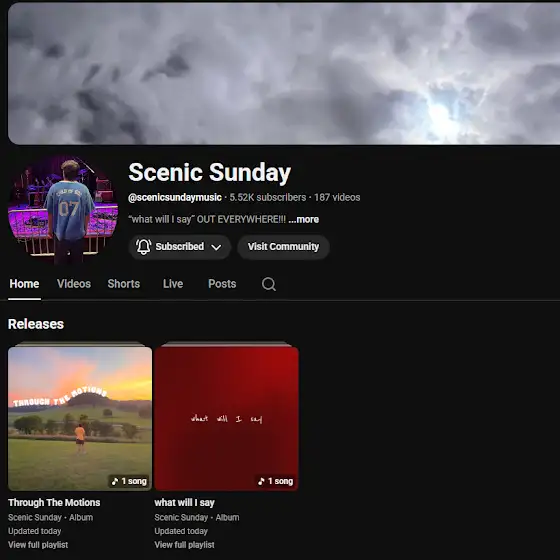Switch to the Videos tab
Screen dimensions: 560x560
click(x=74, y=284)
